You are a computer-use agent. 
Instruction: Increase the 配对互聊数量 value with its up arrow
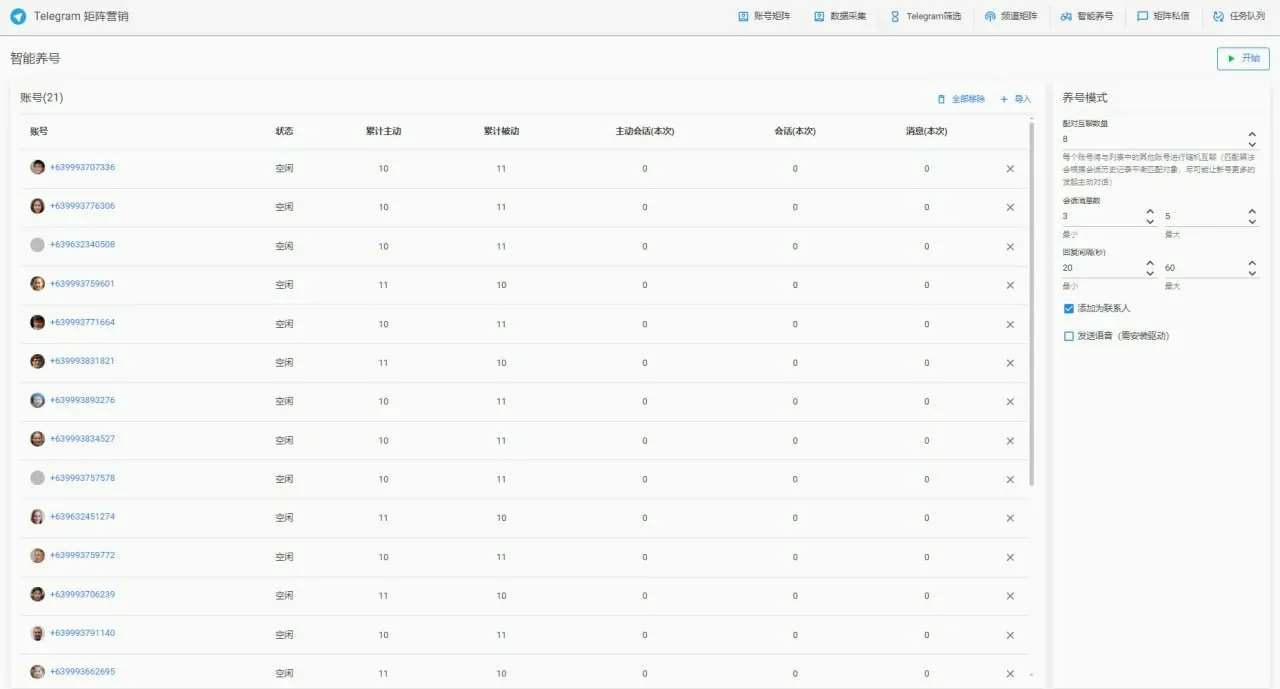click(x=1252, y=134)
